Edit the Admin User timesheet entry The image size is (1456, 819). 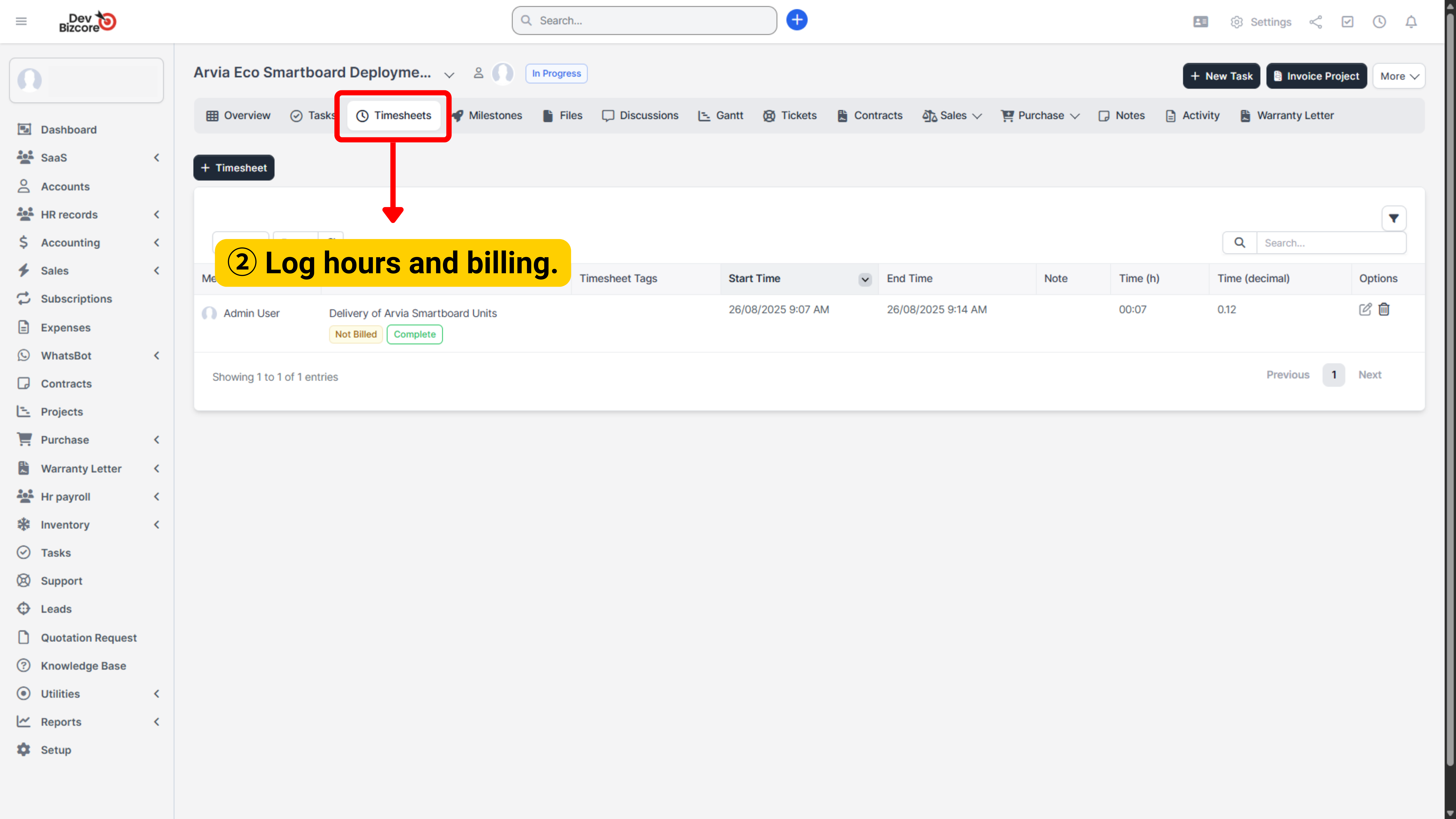click(x=1365, y=309)
